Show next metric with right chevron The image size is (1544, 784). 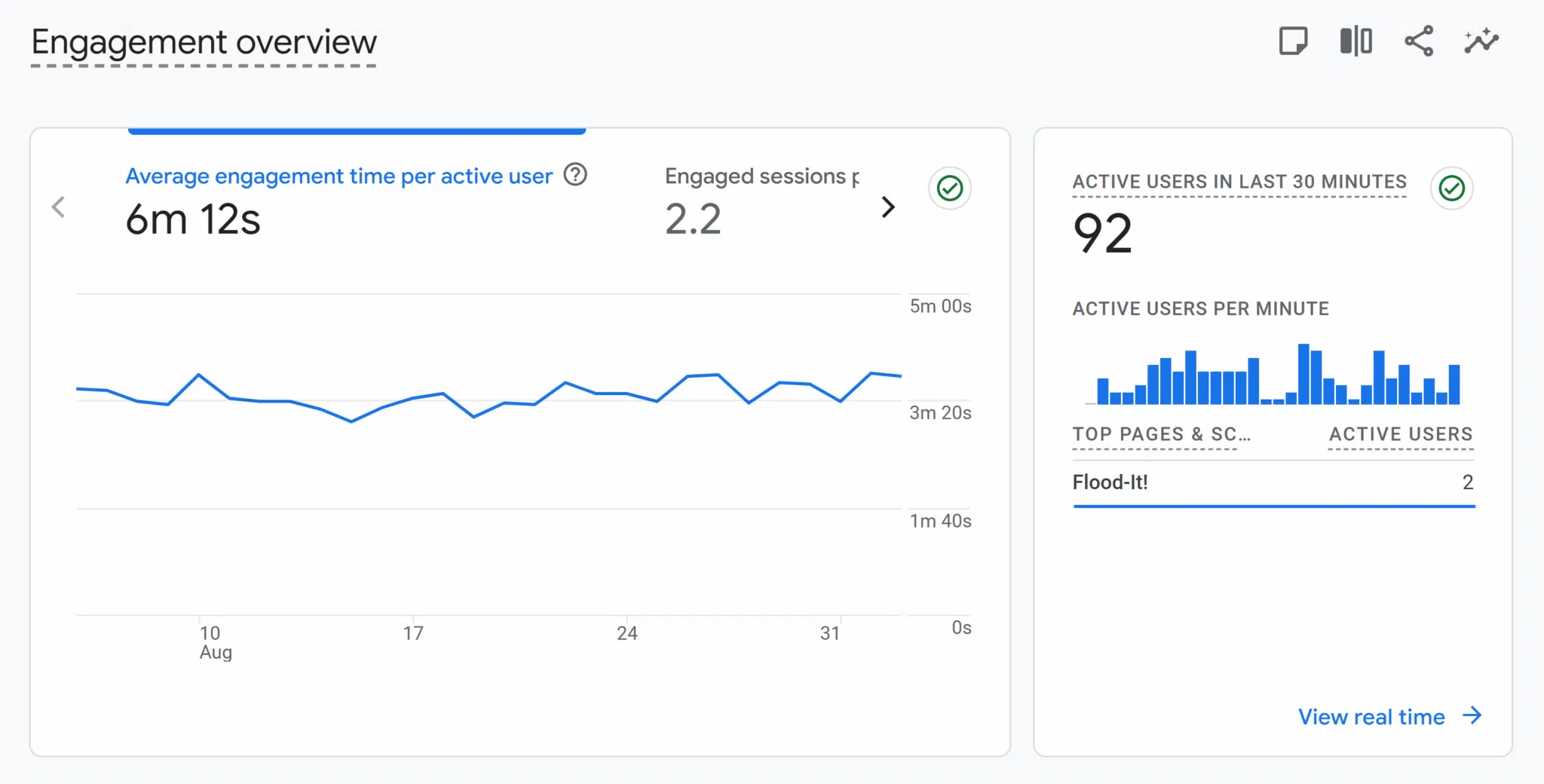pos(888,207)
